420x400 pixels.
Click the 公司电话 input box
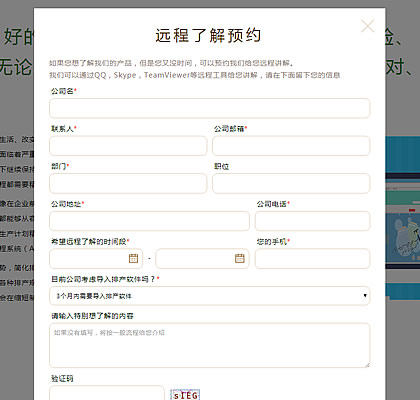pos(312,221)
